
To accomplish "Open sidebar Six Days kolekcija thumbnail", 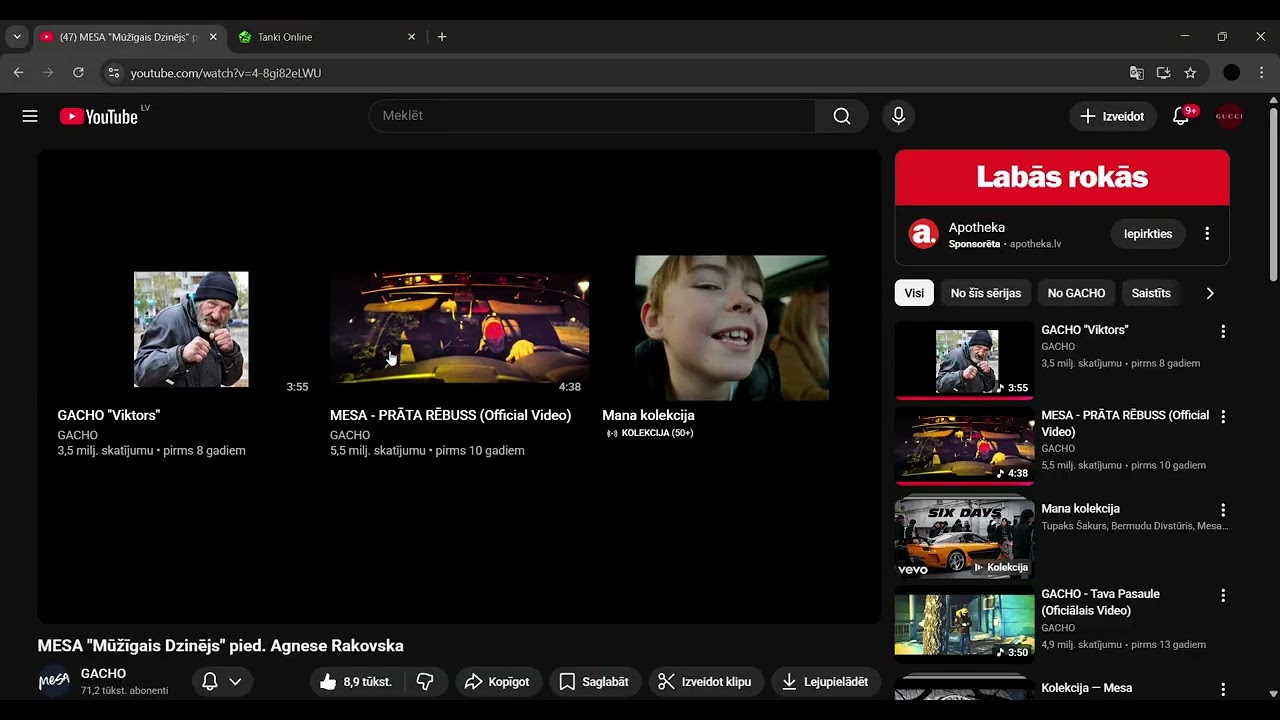I will coord(964,538).
